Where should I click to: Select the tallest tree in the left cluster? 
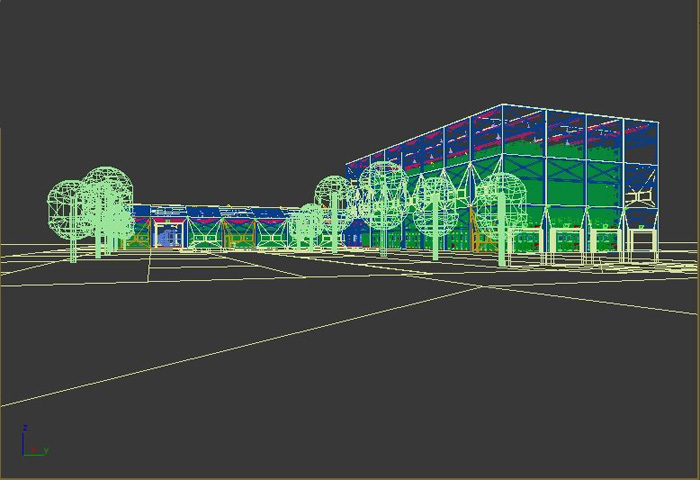point(107,192)
